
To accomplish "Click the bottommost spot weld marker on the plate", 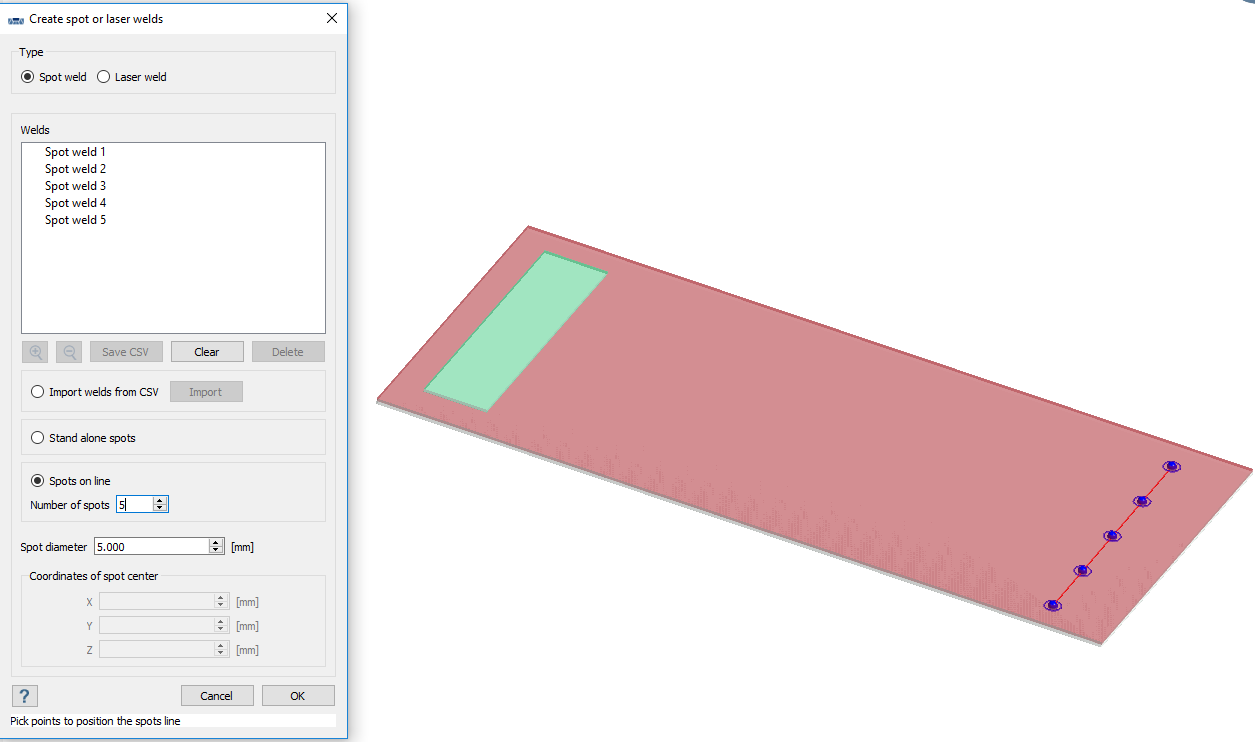I will click(1052, 605).
